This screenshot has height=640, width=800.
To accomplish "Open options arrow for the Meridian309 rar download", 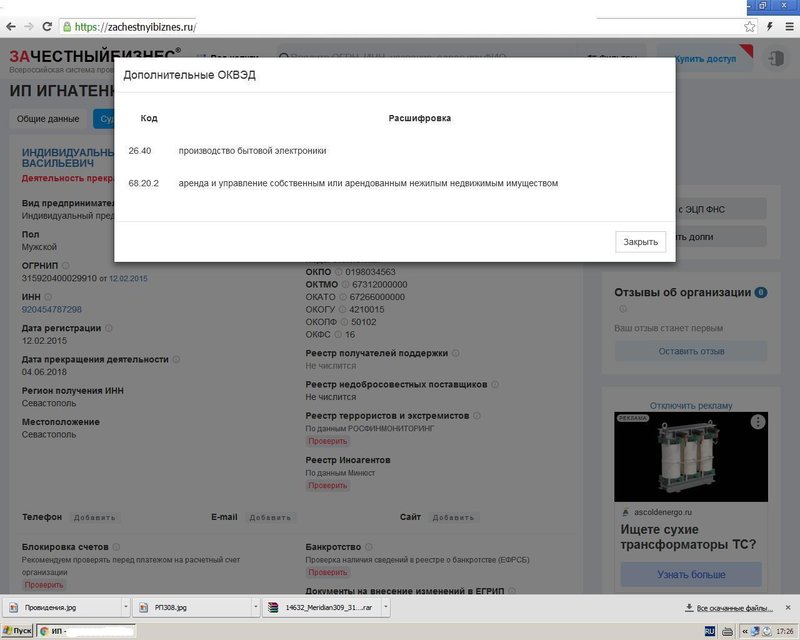I will coord(386,607).
